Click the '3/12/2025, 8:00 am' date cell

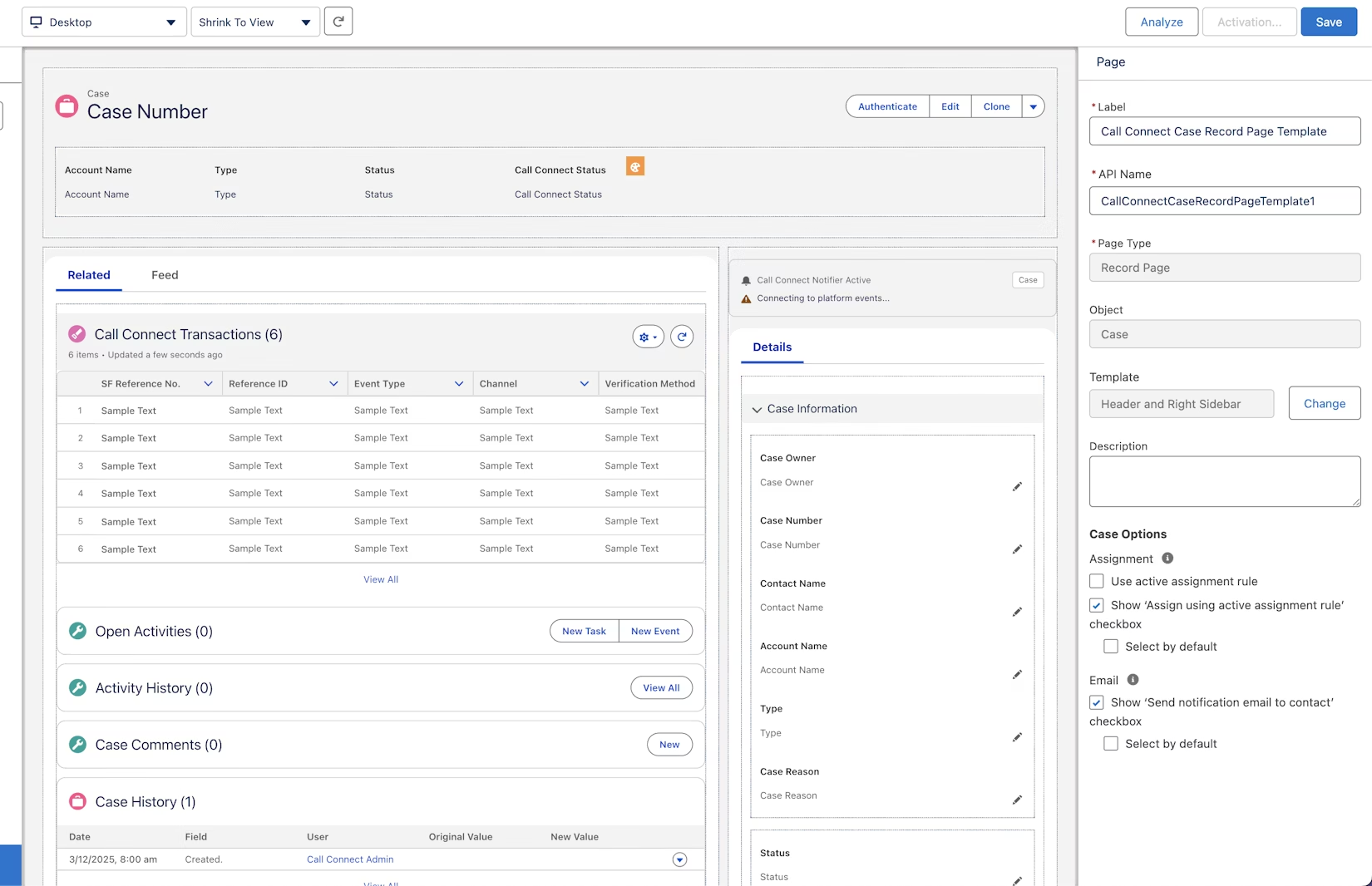coord(113,859)
